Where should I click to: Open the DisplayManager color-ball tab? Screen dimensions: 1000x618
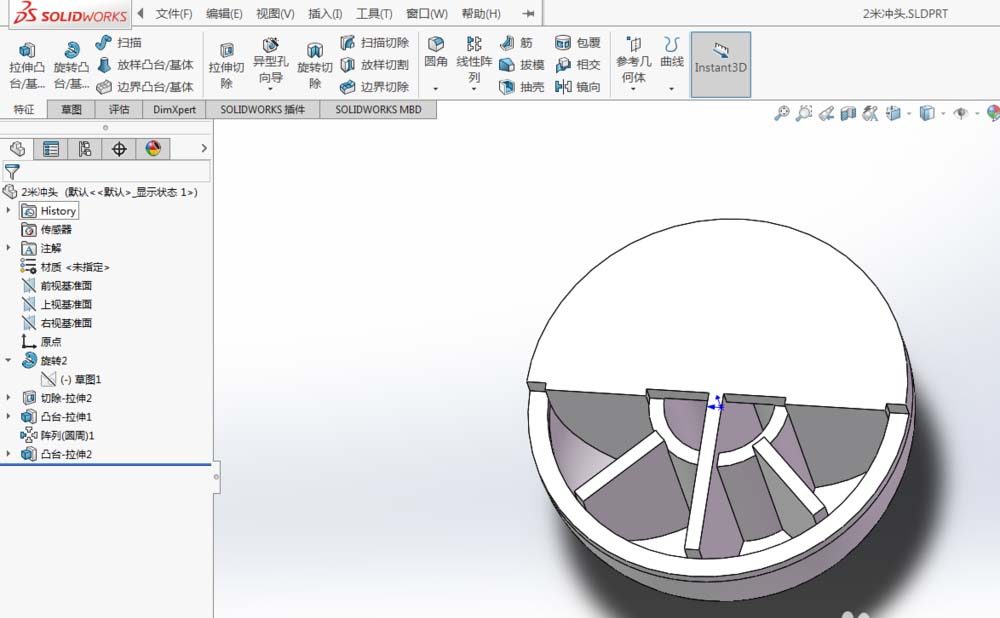153,149
